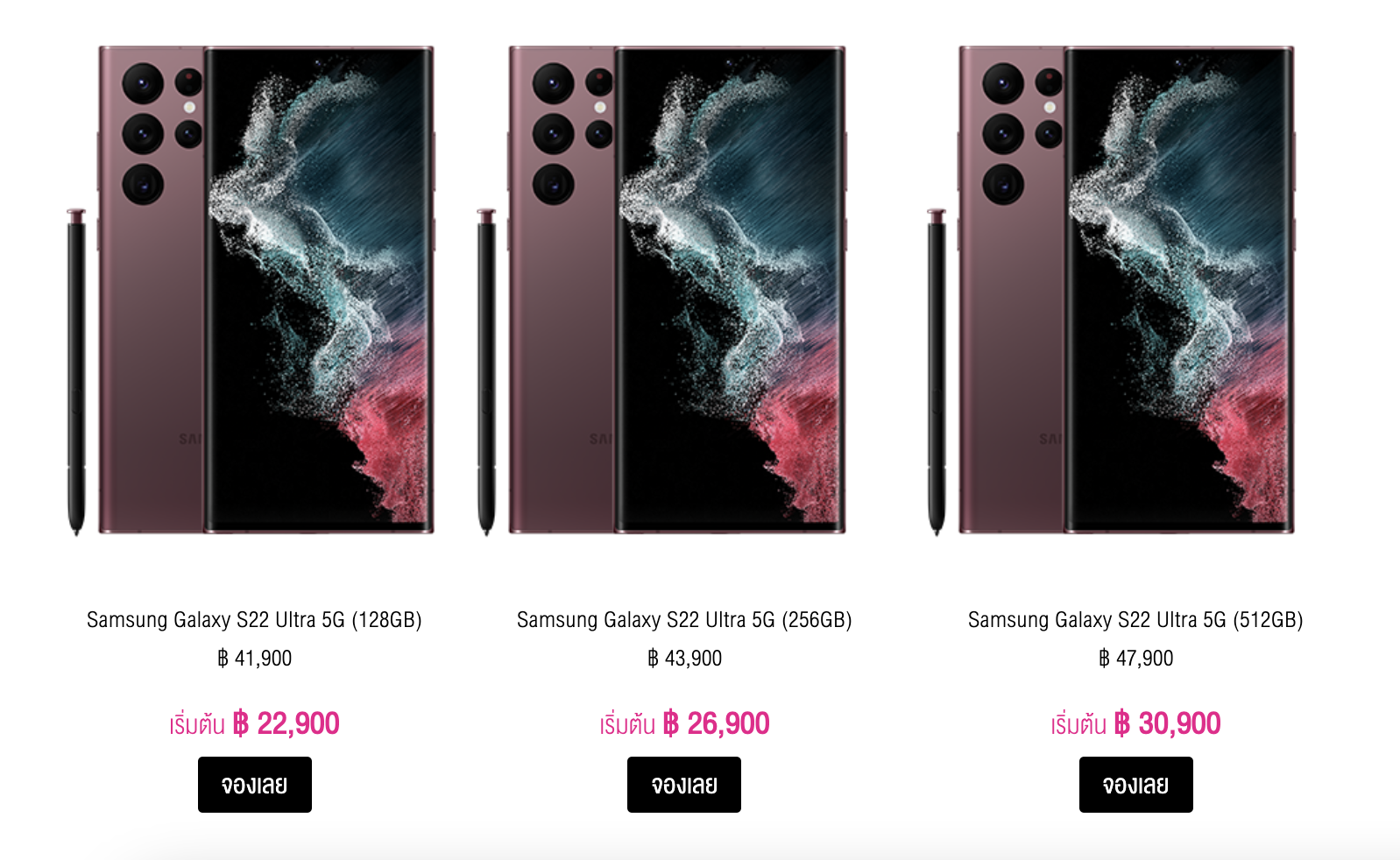This screenshot has width=1400, height=860.
Task: Click the ฿ 47,900 original price
Action: tap(1135, 659)
